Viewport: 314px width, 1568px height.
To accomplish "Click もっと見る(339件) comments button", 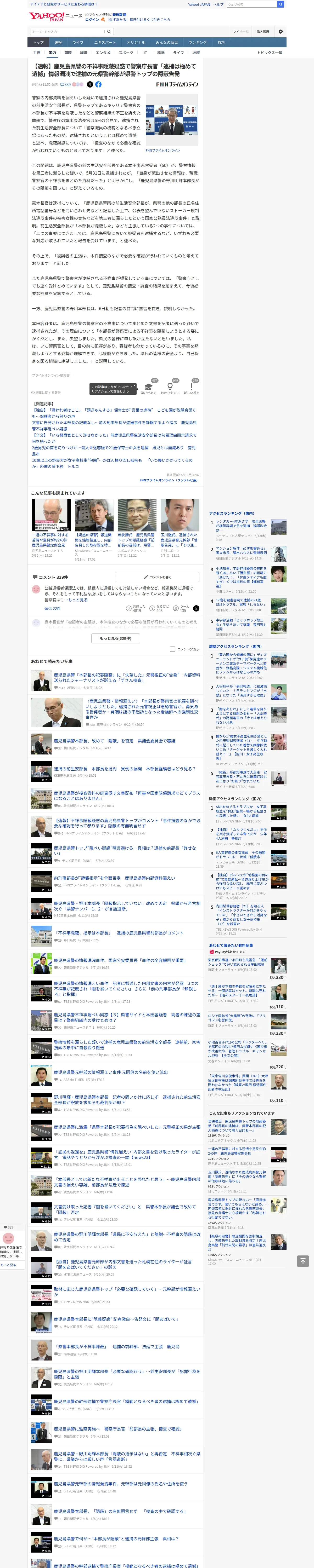I will [116, 638].
